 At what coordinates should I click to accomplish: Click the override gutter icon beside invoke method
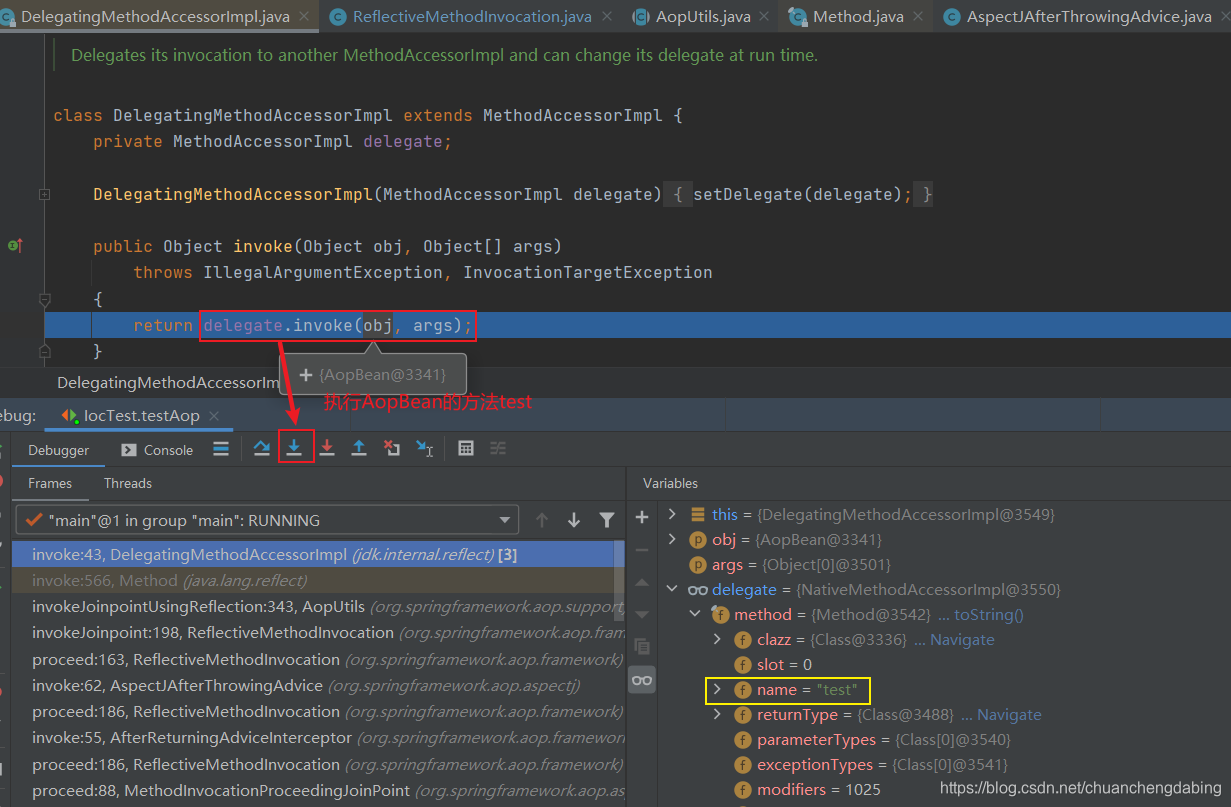[x=15, y=245]
